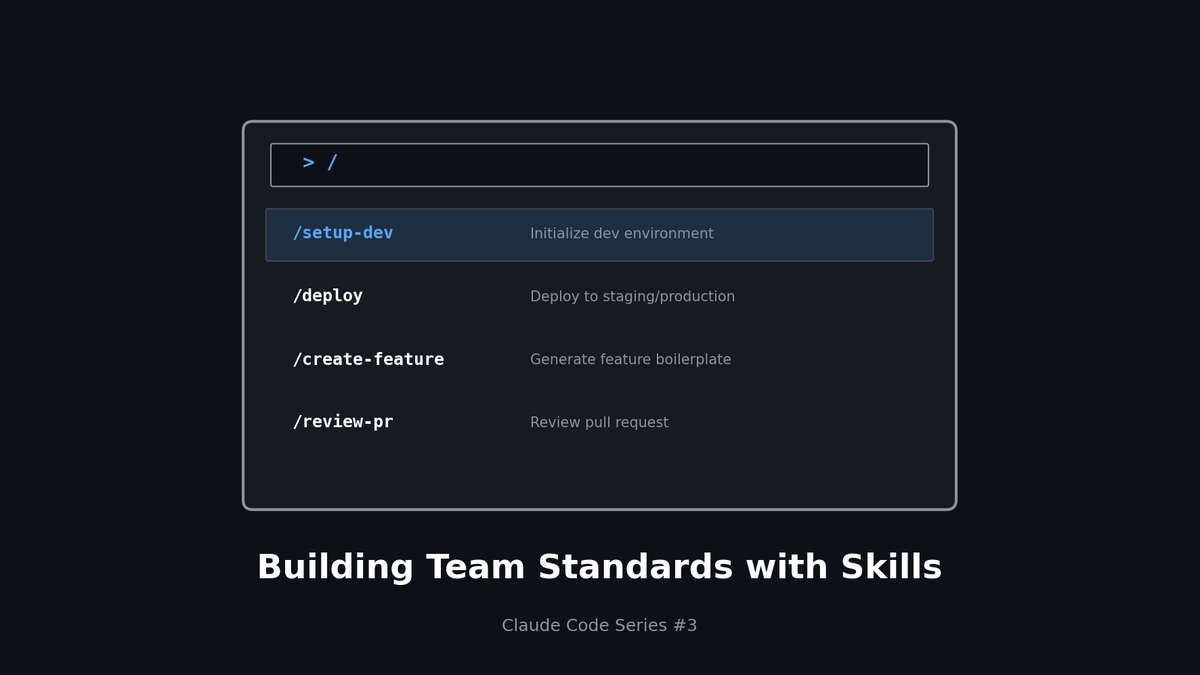This screenshot has height=675, width=1200.
Task: Click the 'Review pull request' description text
Action: 599,422
